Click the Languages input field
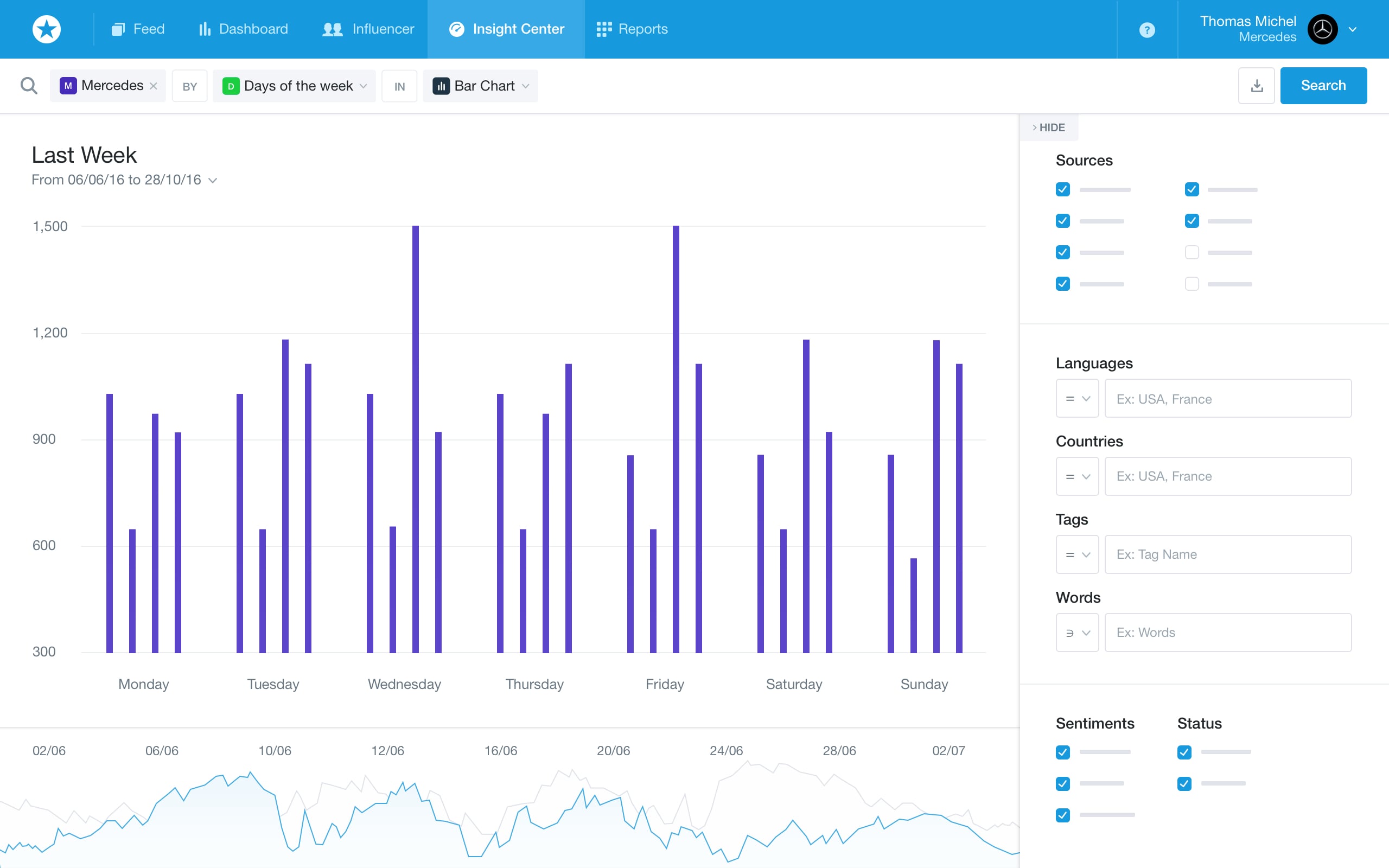Viewport: 1389px width, 868px height. click(x=1228, y=398)
